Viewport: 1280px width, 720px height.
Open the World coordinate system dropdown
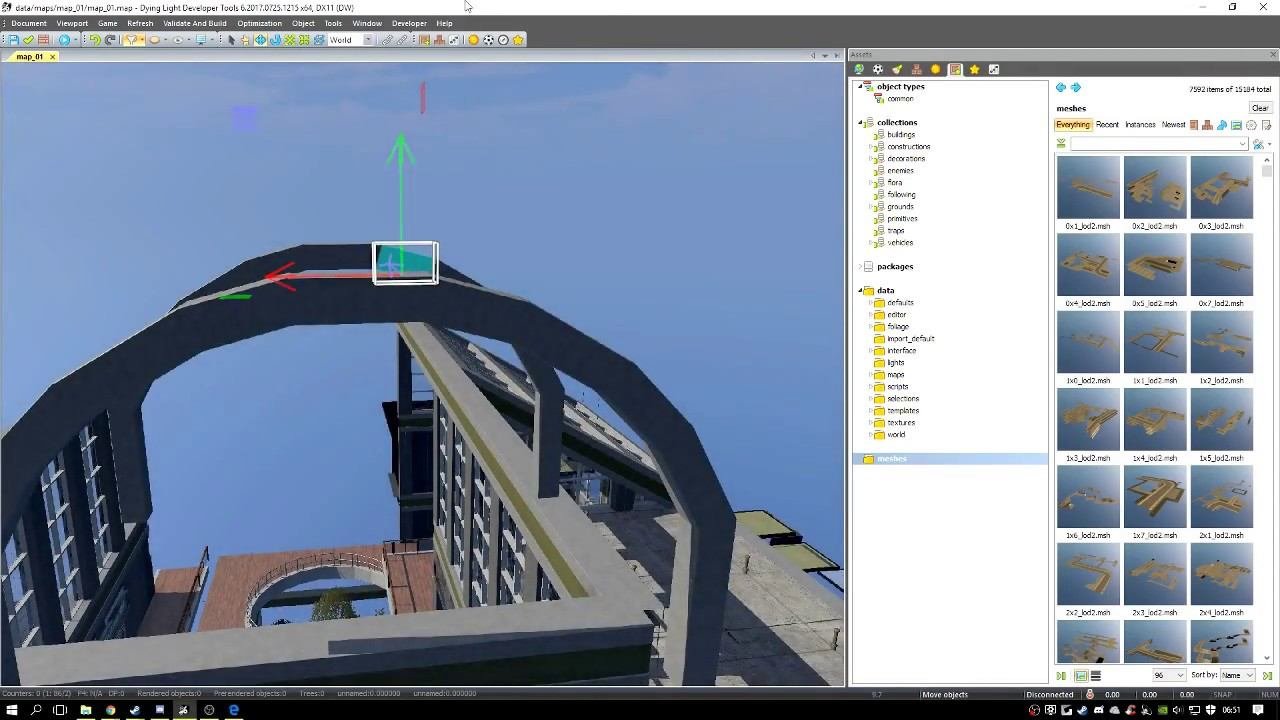367,40
